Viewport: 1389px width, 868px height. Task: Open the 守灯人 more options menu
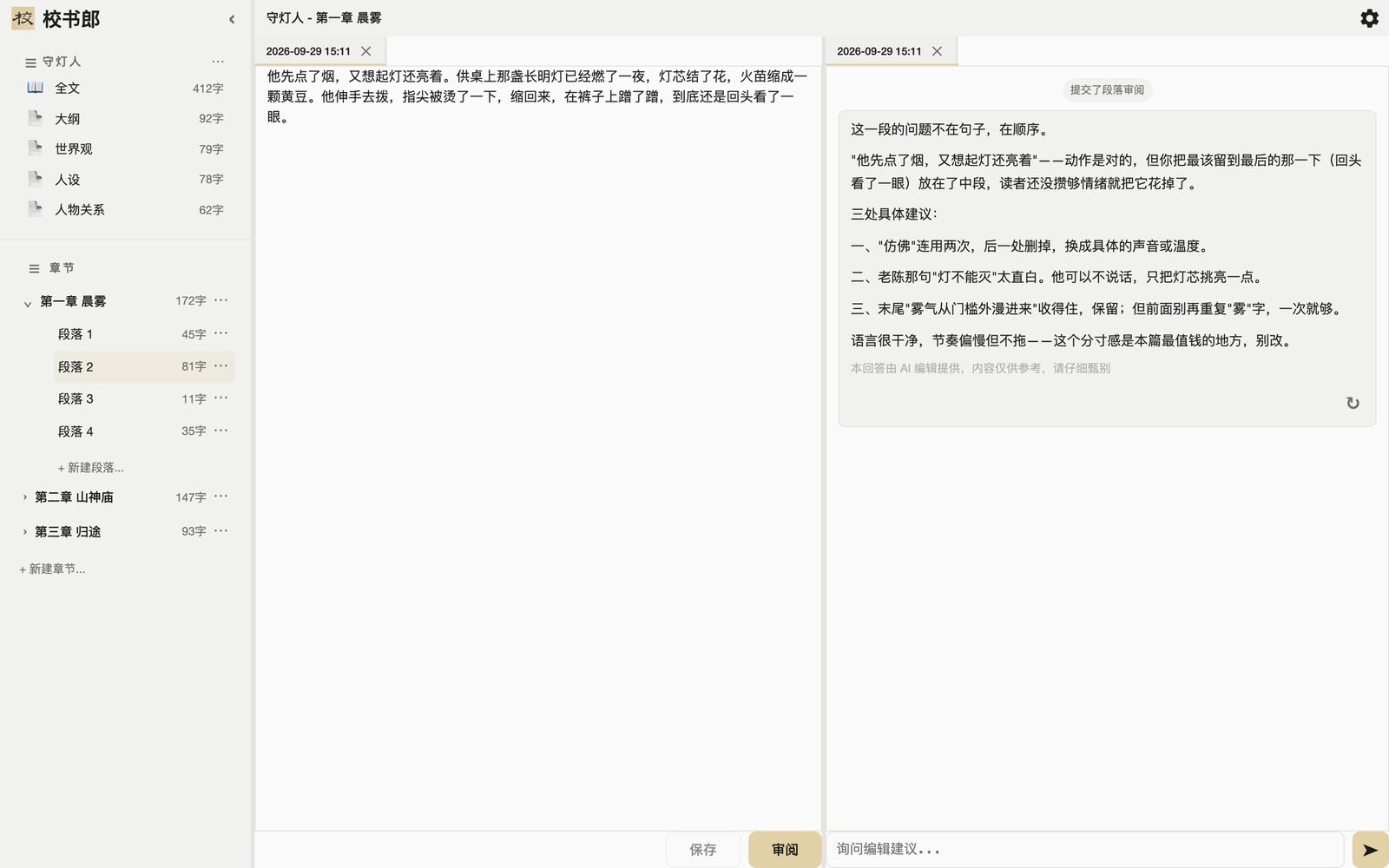point(218,62)
